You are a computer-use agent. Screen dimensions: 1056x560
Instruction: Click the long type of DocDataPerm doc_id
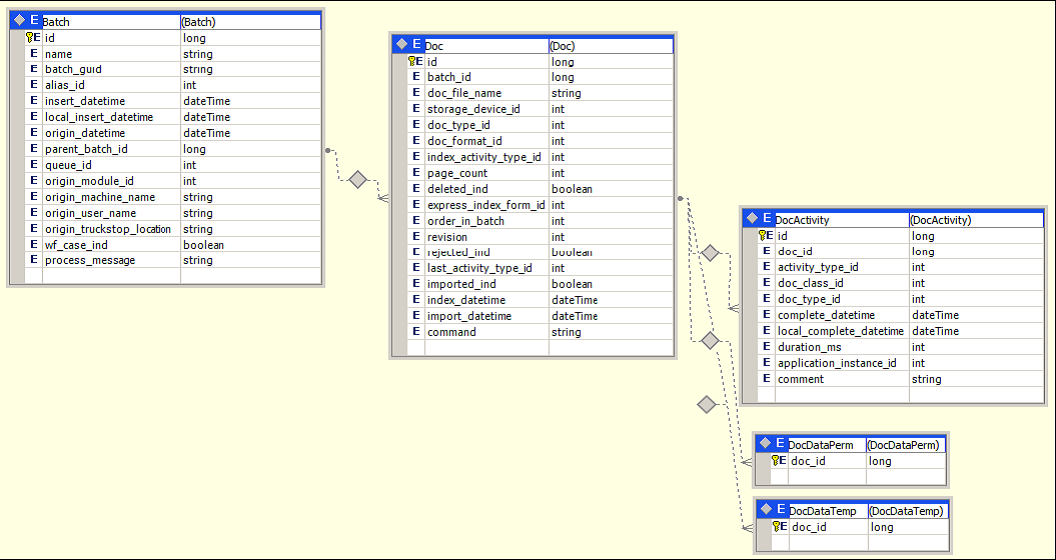pyautogui.click(x=906, y=461)
